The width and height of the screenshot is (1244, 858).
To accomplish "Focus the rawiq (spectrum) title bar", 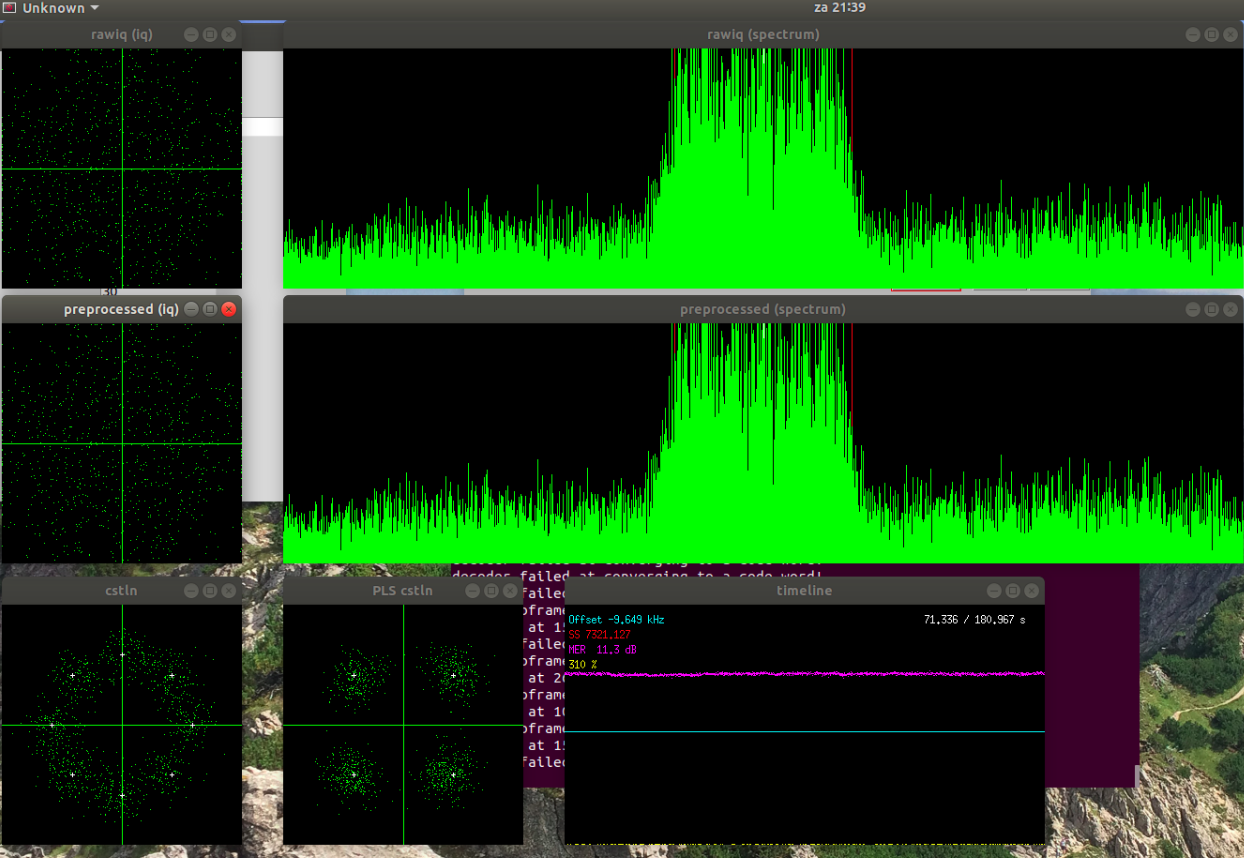I will [x=763, y=34].
